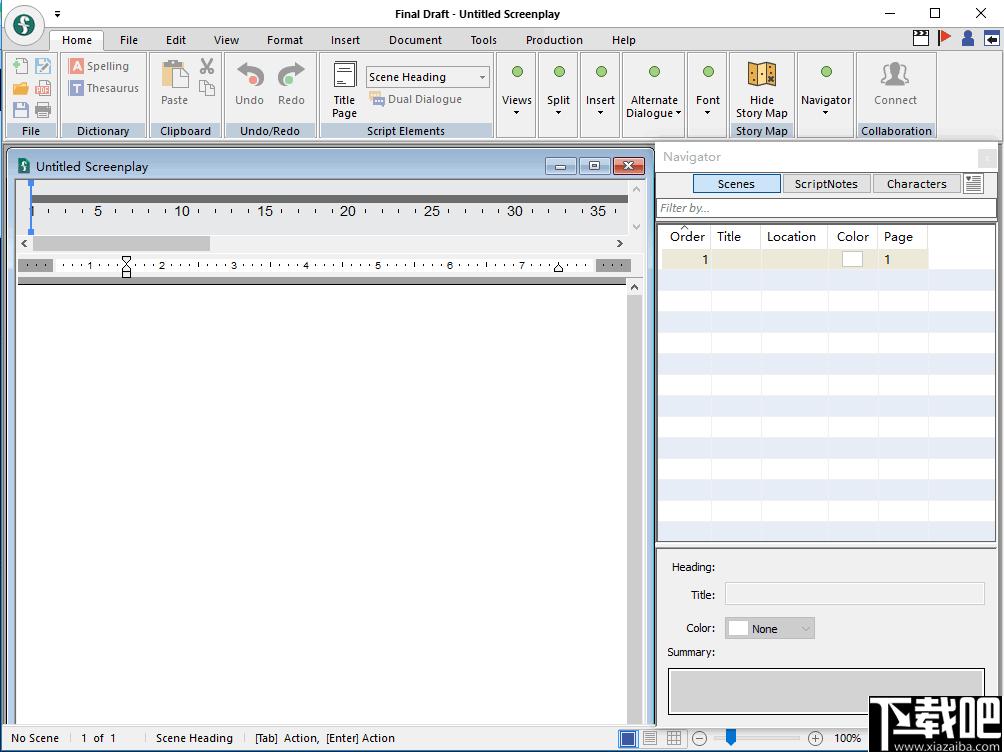Image resolution: width=1004 pixels, height=752 pixels.
Task: Click the Filter by input field
Action: tap(826, 208)
